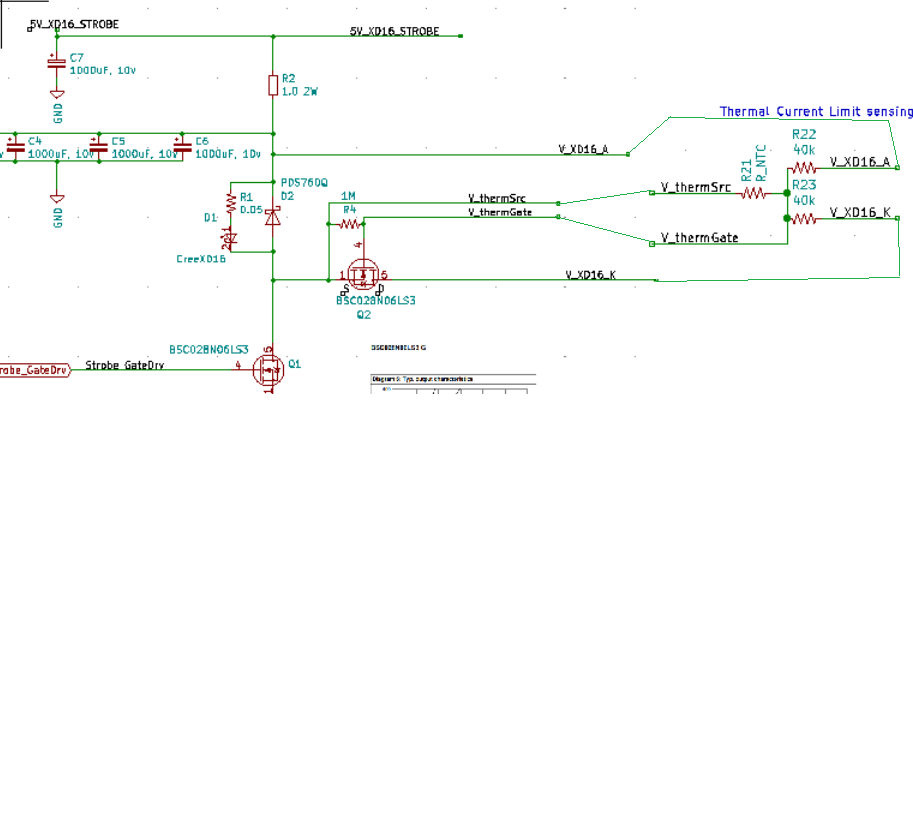This screenshot has width=913, height=822.
Task: Select the R4 resistor symbol
Action: pos(349,224)
